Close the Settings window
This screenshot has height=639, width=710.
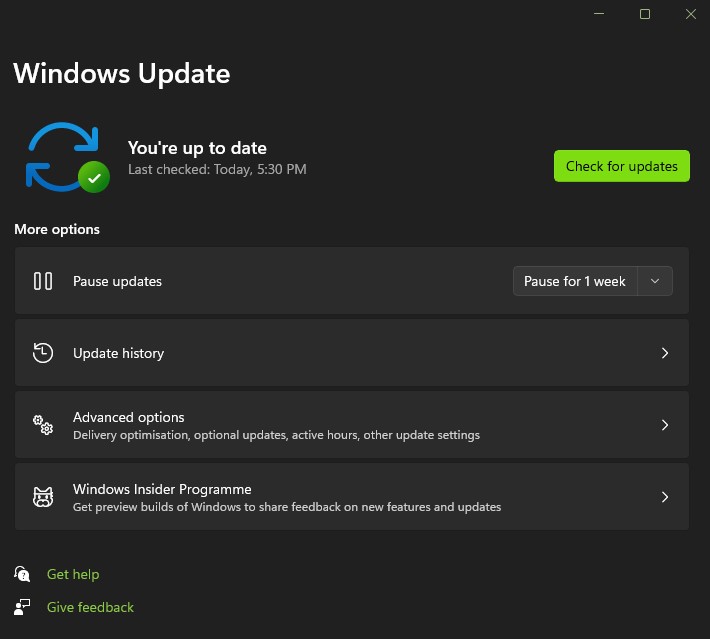[x=691, y=14]
